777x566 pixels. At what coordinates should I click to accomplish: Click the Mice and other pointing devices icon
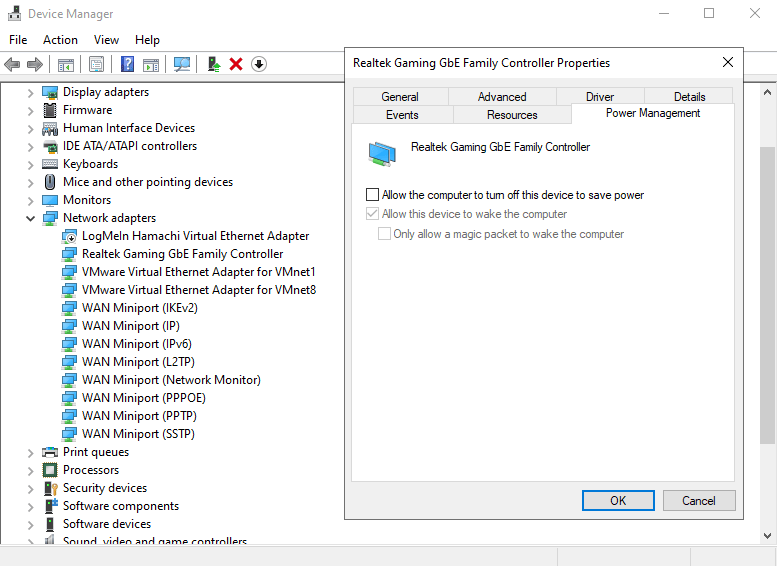50,182
